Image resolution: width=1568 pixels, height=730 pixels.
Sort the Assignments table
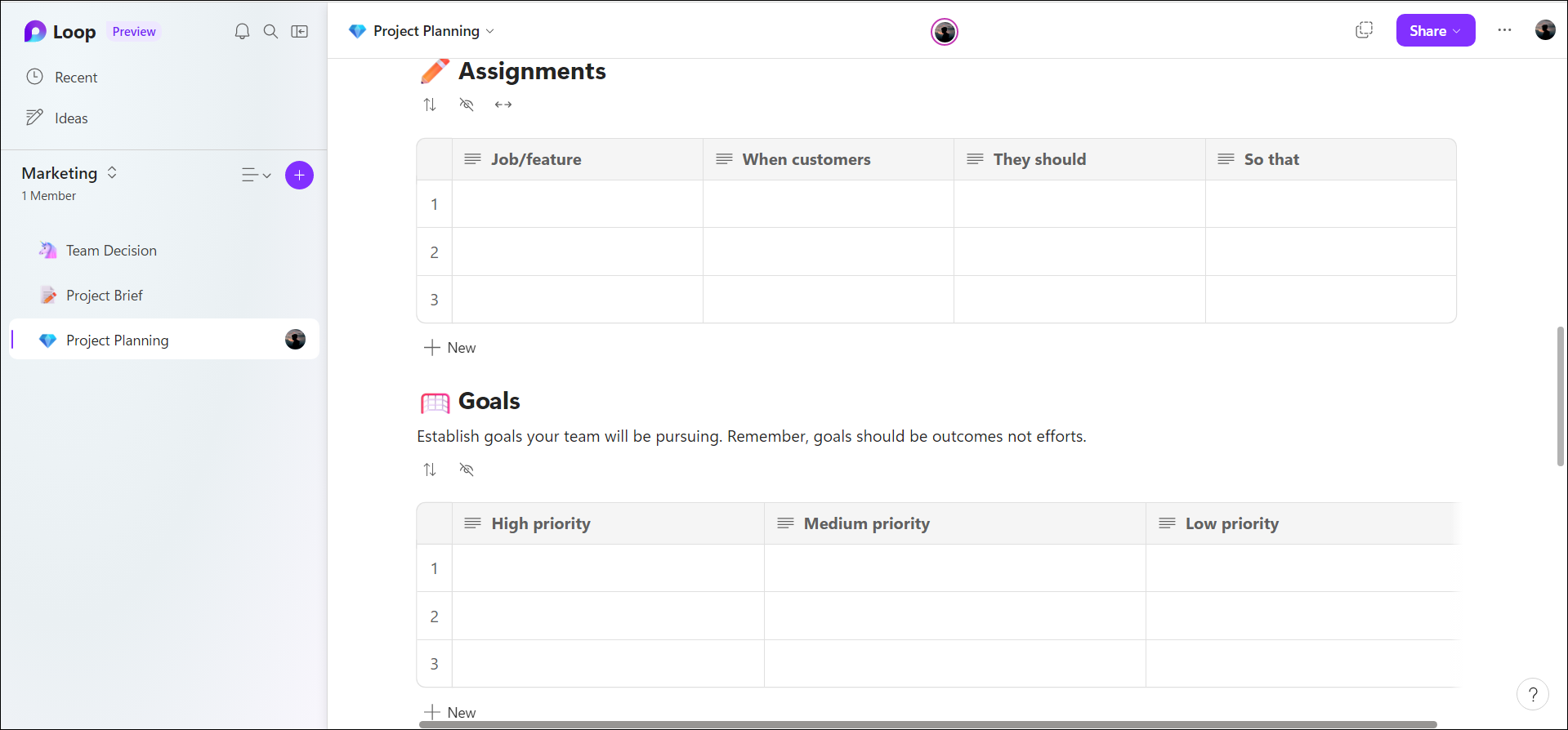pos(430,105)
